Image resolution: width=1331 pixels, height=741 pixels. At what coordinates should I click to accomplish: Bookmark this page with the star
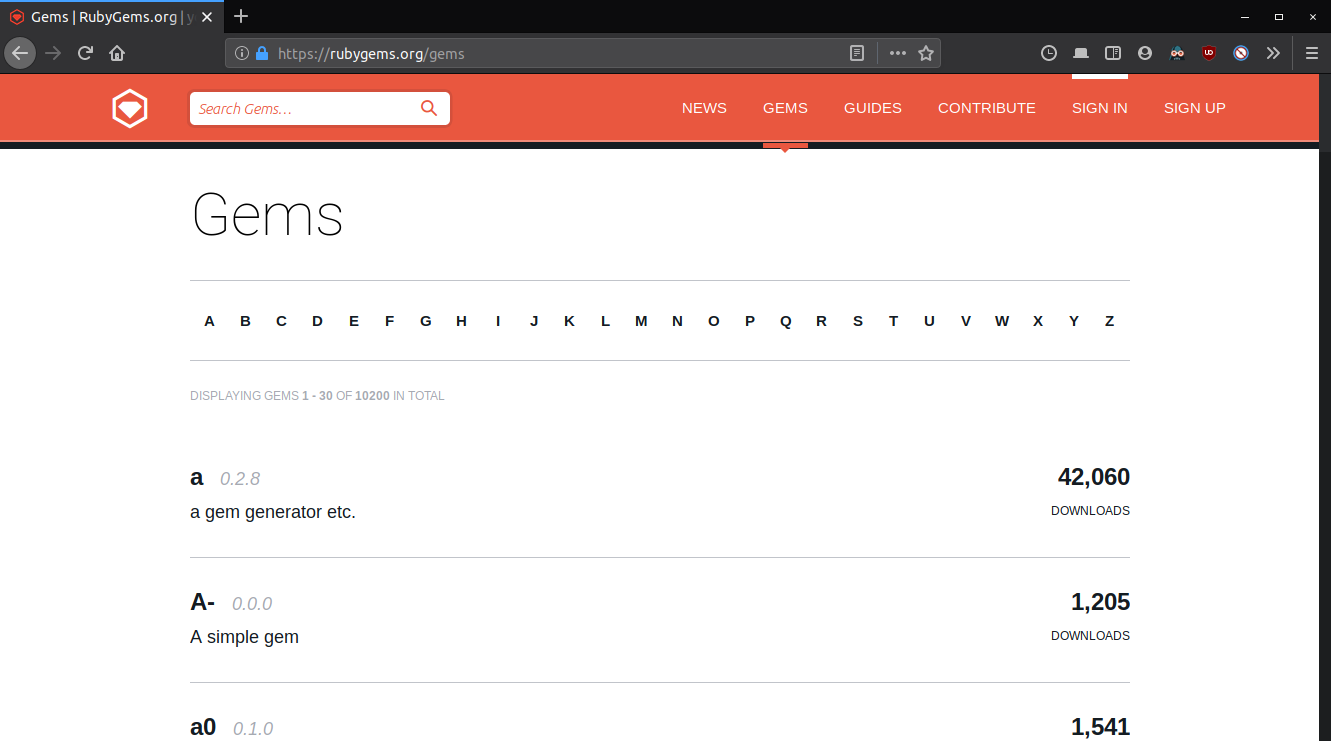926,53
